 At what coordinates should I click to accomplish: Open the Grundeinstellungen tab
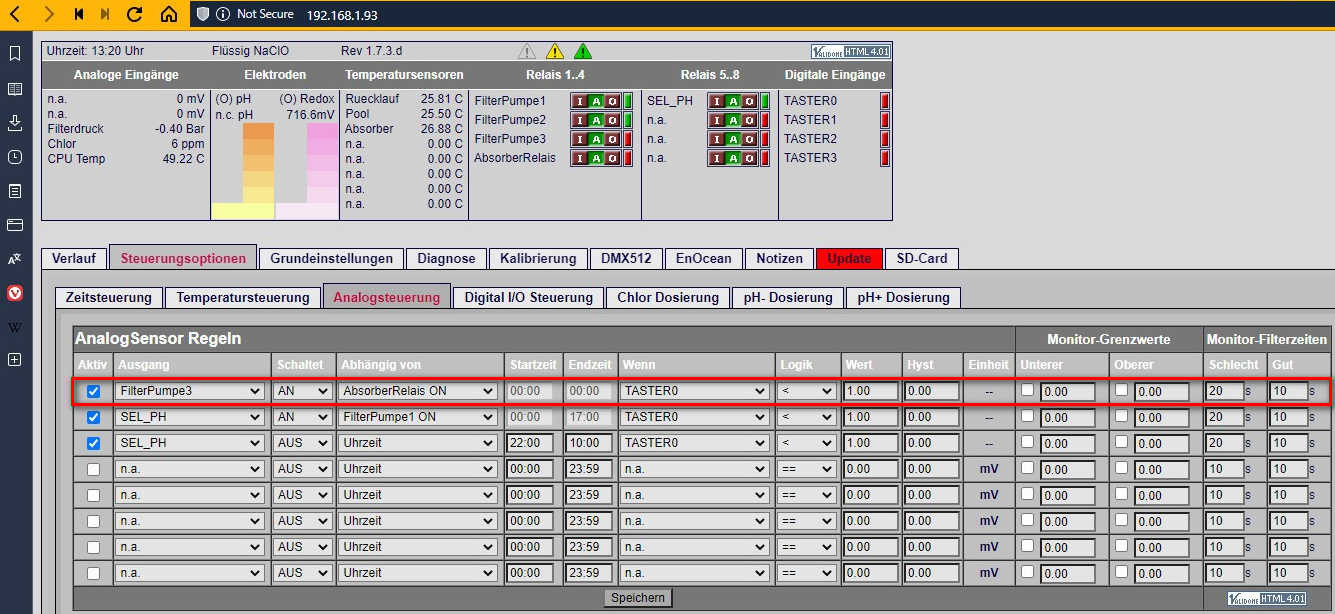332,258
